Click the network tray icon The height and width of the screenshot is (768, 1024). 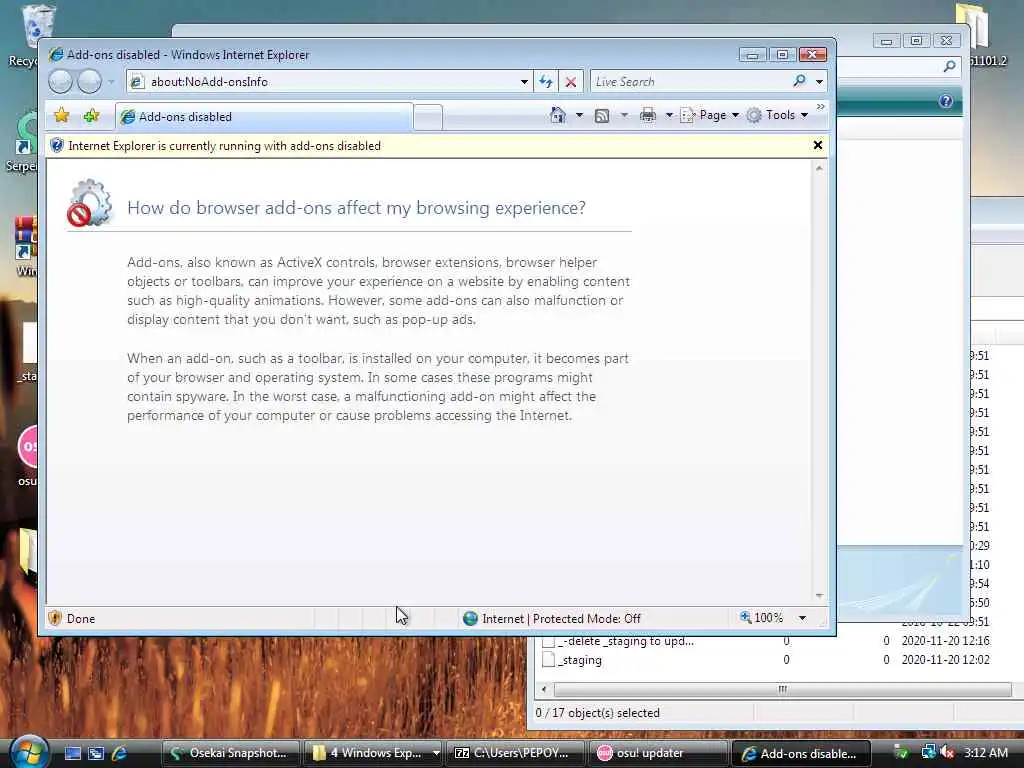(928, 752)
